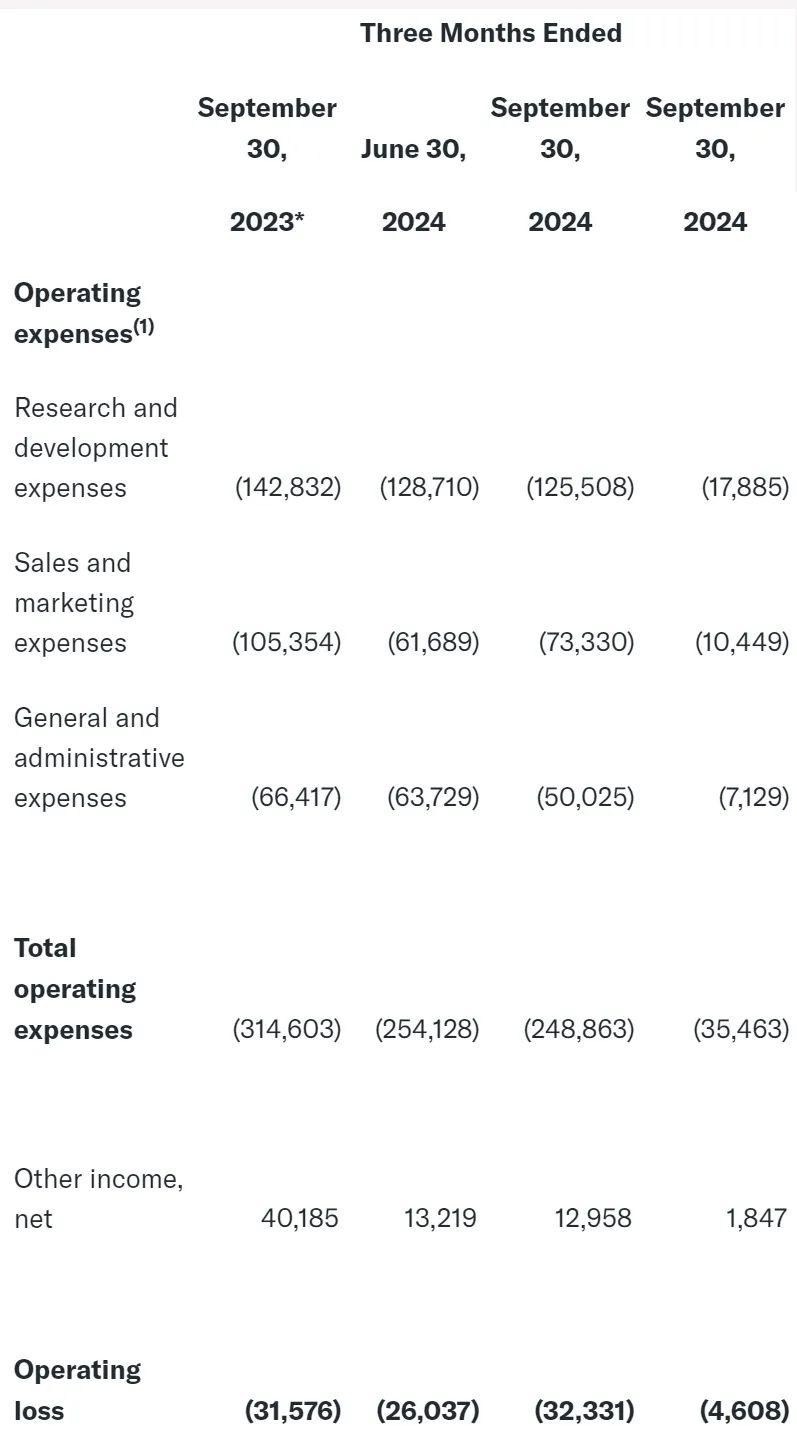Select the General and administrative expenses label
The image size is (797, 1446).
[99, 758]
